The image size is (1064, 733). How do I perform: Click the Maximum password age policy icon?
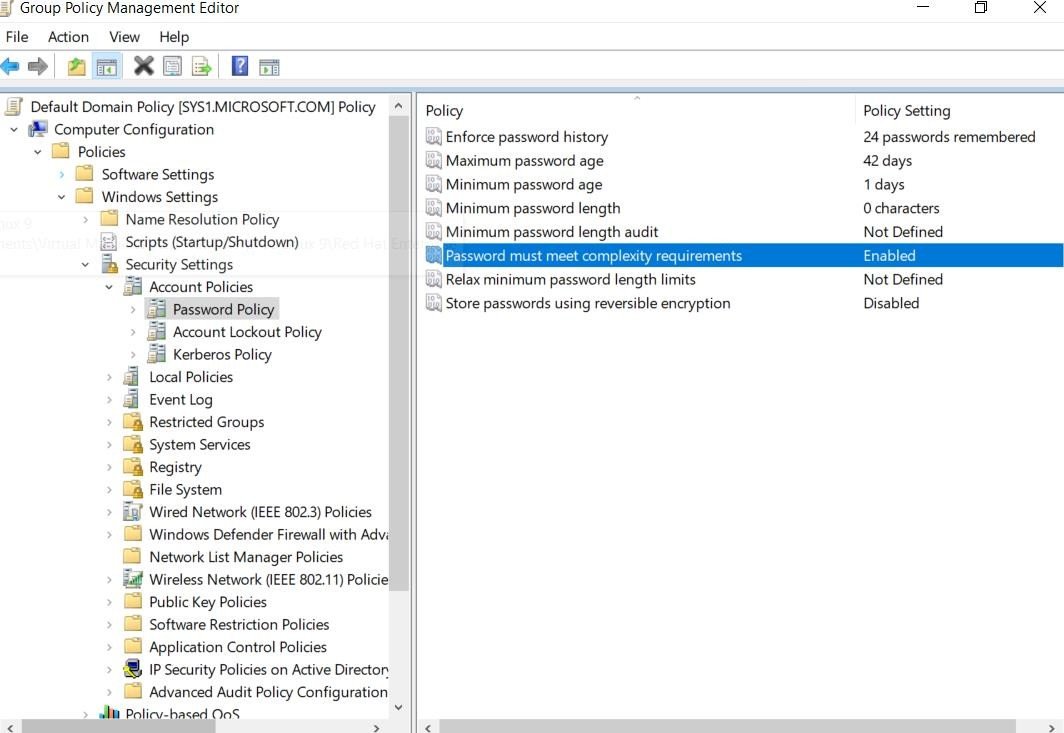[x=434, y=160]
